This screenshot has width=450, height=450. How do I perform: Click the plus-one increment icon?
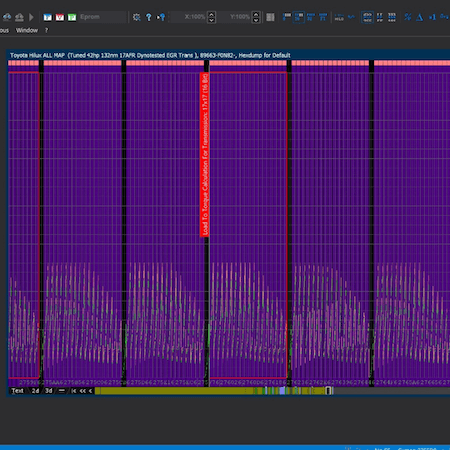point(432,17)
